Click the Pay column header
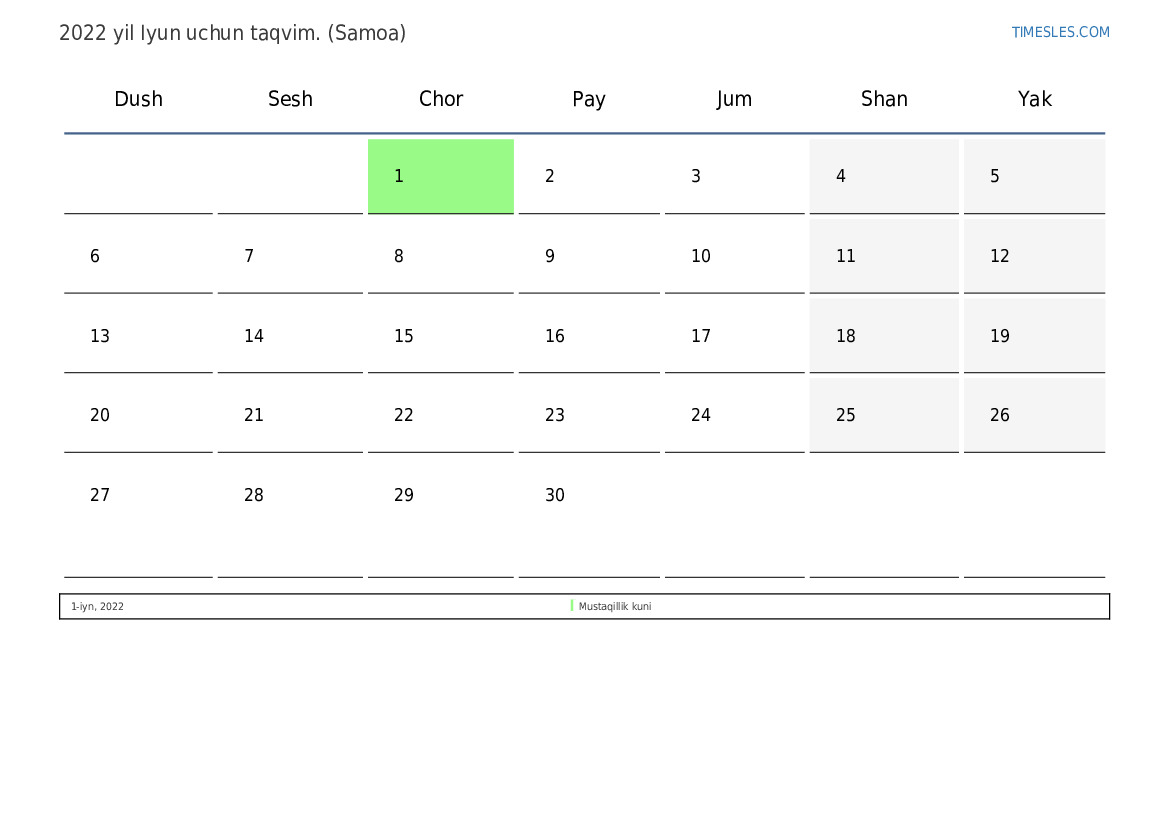This screenshot has width=1169, height=827. click(x=589, y=99)
